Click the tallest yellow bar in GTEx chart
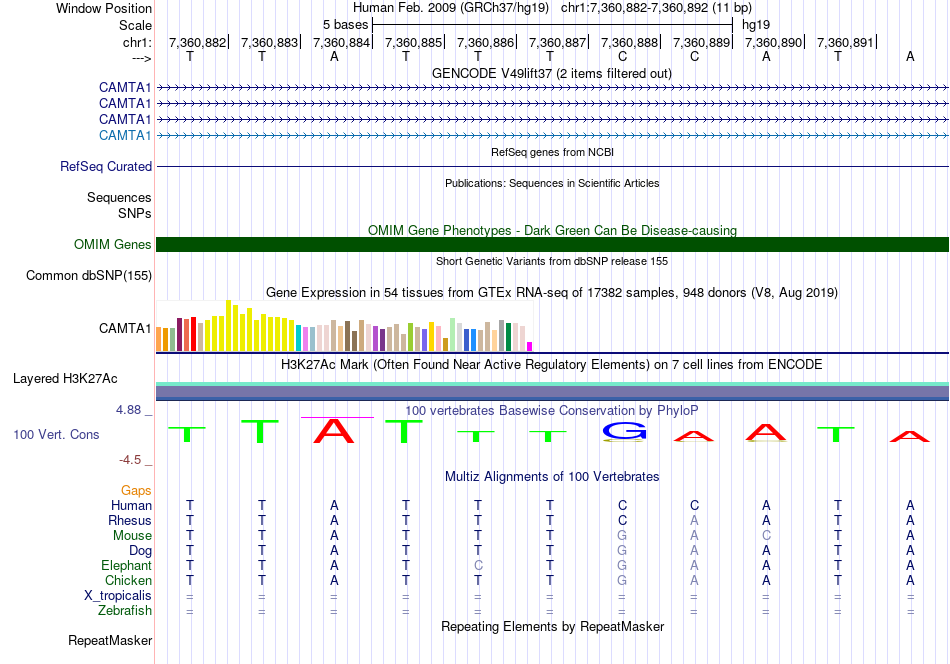 point(228,326)
